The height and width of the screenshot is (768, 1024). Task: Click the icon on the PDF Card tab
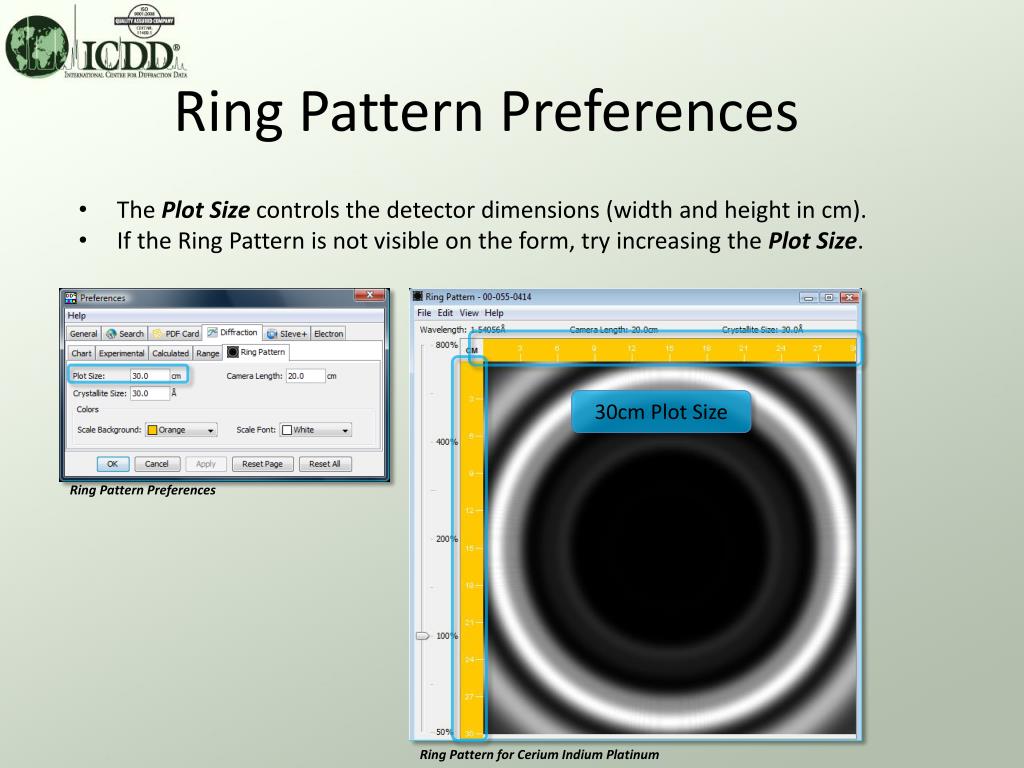tap(157, 334)
